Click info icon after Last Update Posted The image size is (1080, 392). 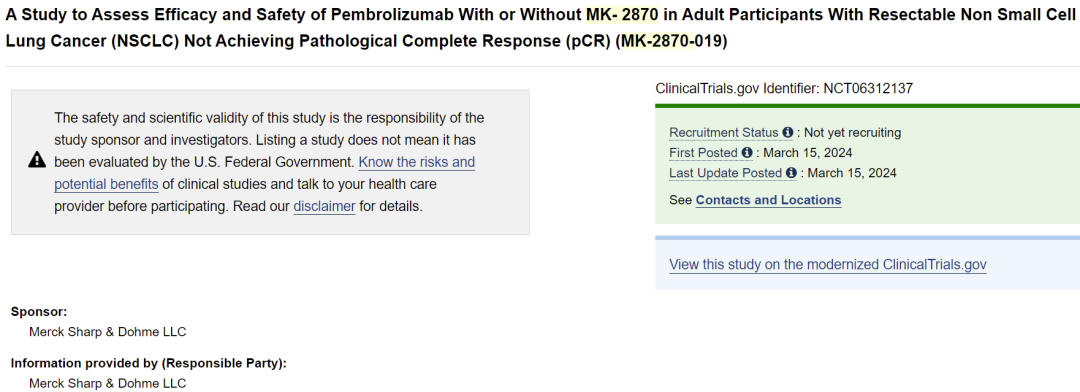pyautogui.click(x=791, y=173)
